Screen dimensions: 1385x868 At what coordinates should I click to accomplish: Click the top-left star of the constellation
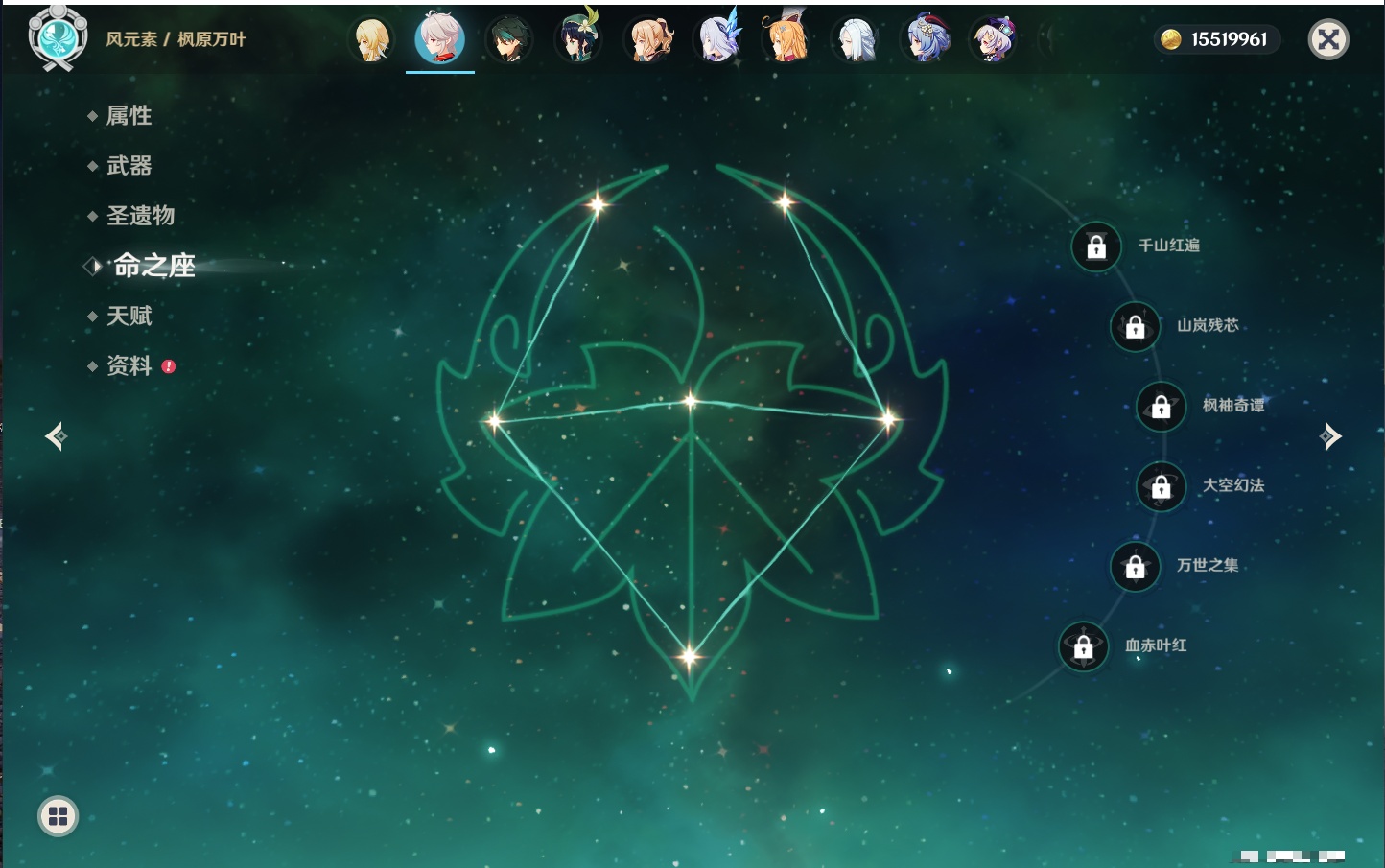(x=599, y=203)
